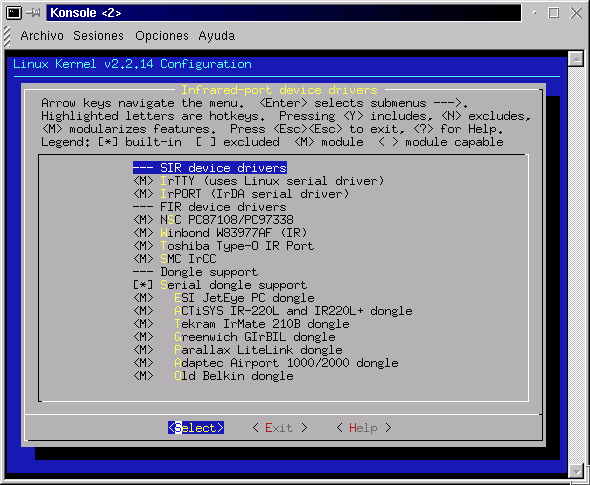Maximize the Konsole window

click(554, 13)
